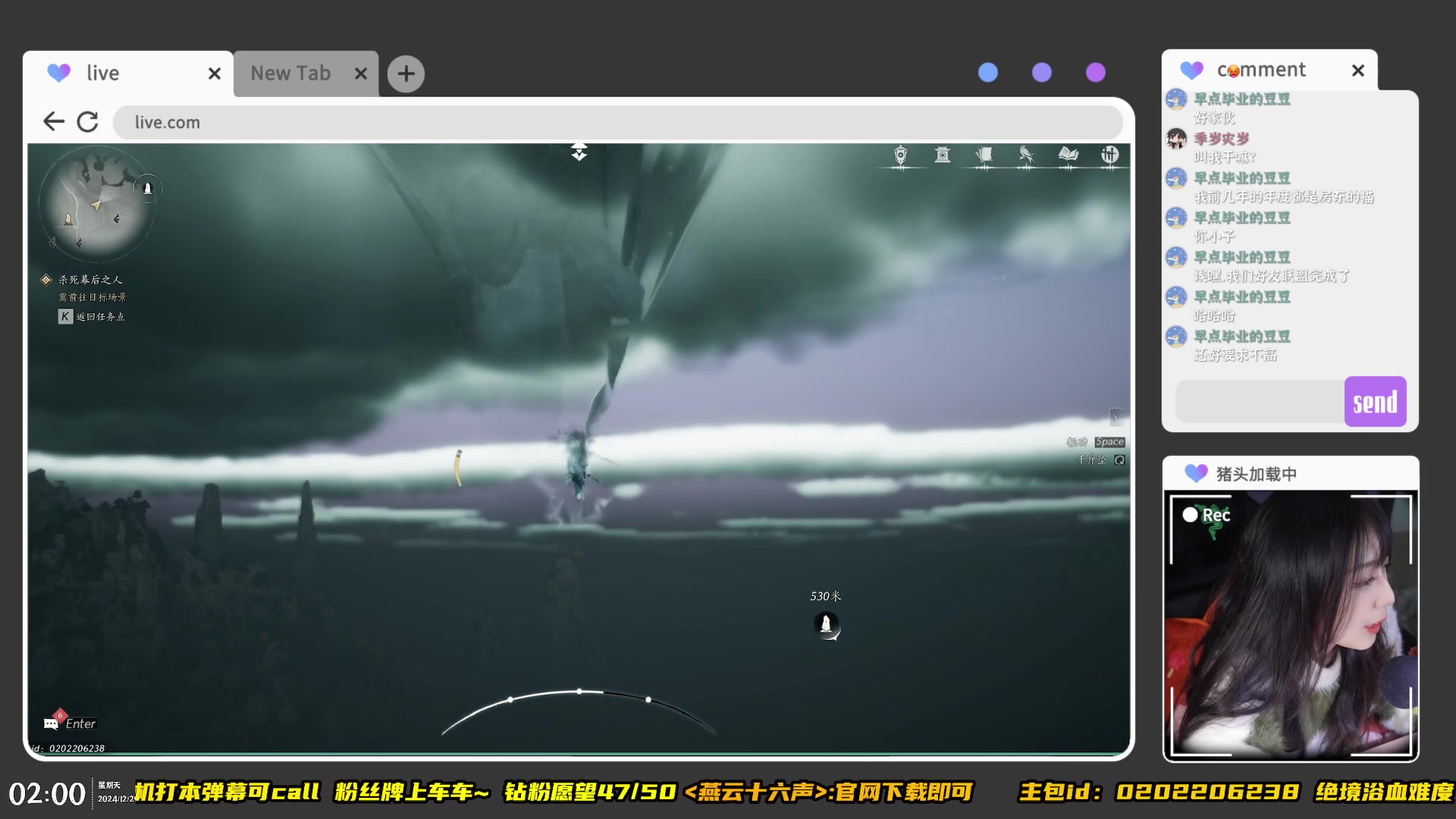The image size is (1456, 819).
Task: Click the banner text 主包id: 0202206238
Action: coord(1159,792)
